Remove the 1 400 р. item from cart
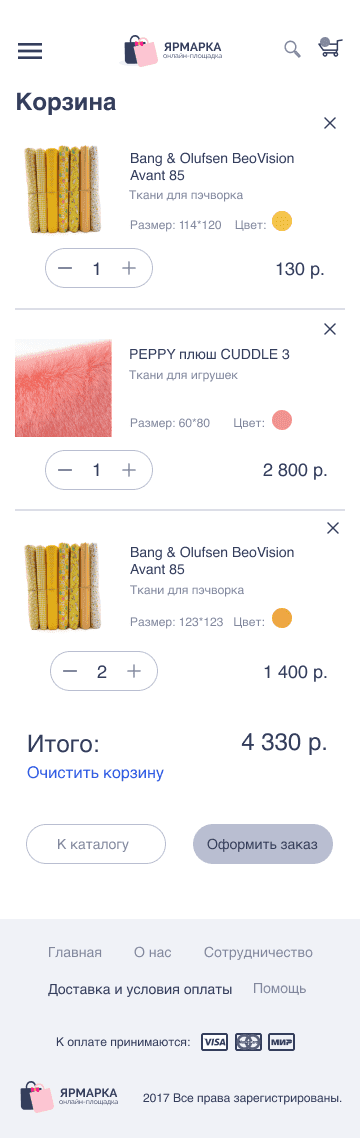Image resolution: width=360 pixels, height=1138 pixels. [332, 528]
